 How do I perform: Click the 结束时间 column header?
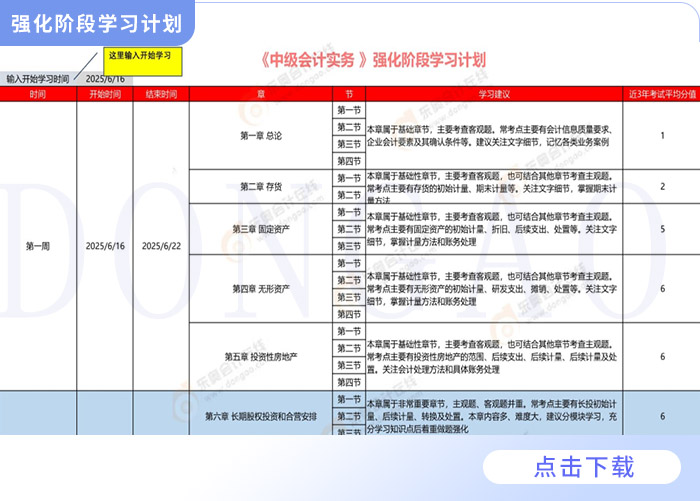pyautogui.click(x=160, y=94)
